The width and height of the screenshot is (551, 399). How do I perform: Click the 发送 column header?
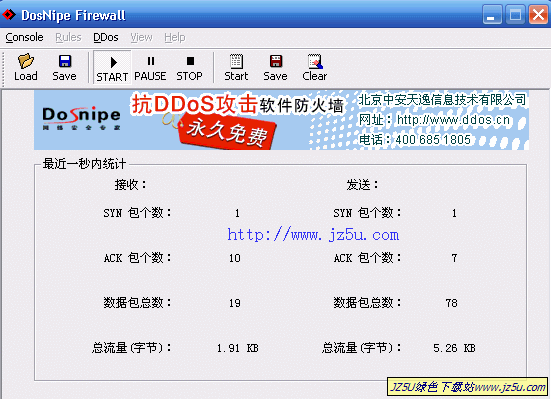[362, 185]
